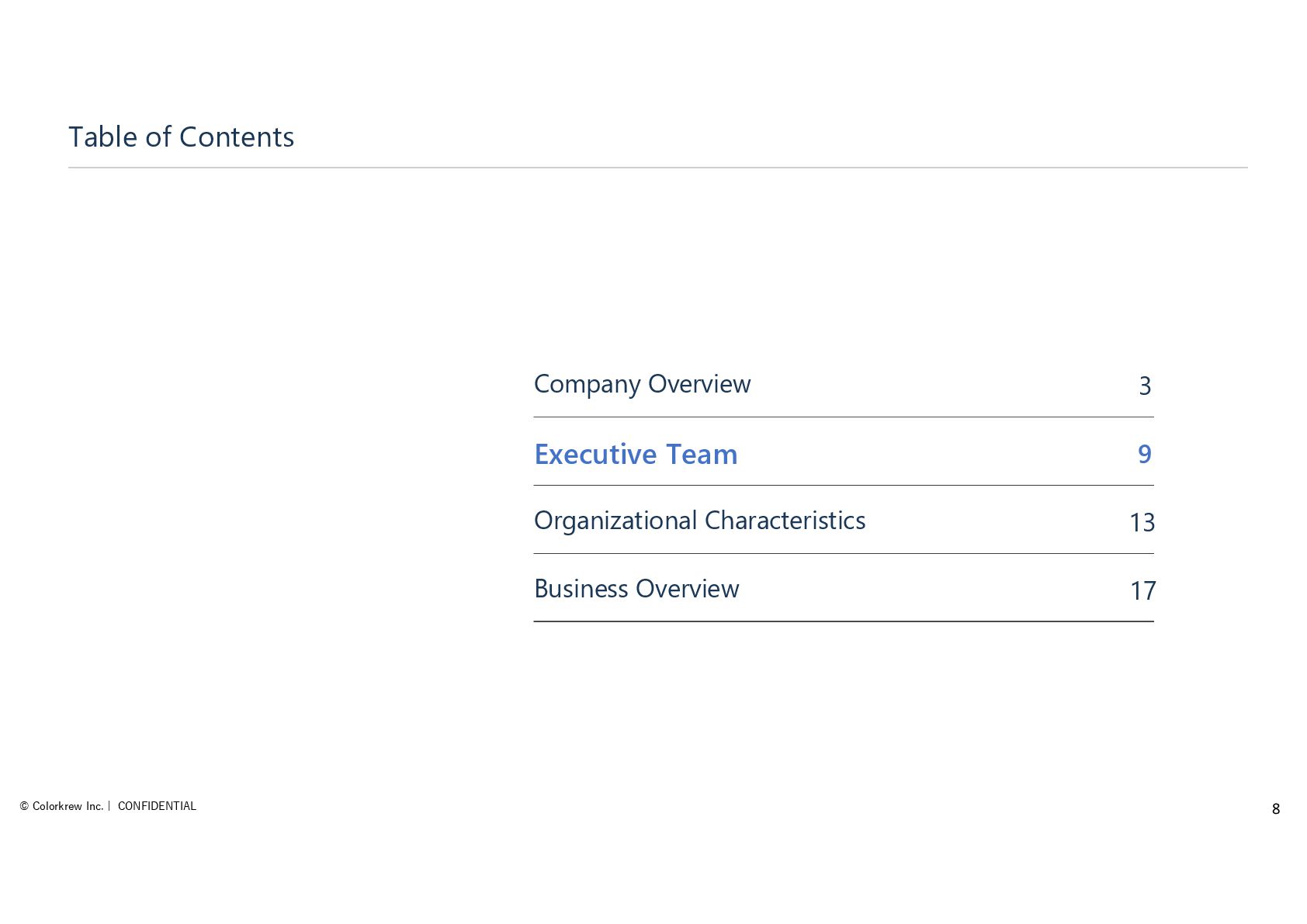Click the word "Table" in the heading
This screenshot has height=924, width=1307.
tap(102, 137)
